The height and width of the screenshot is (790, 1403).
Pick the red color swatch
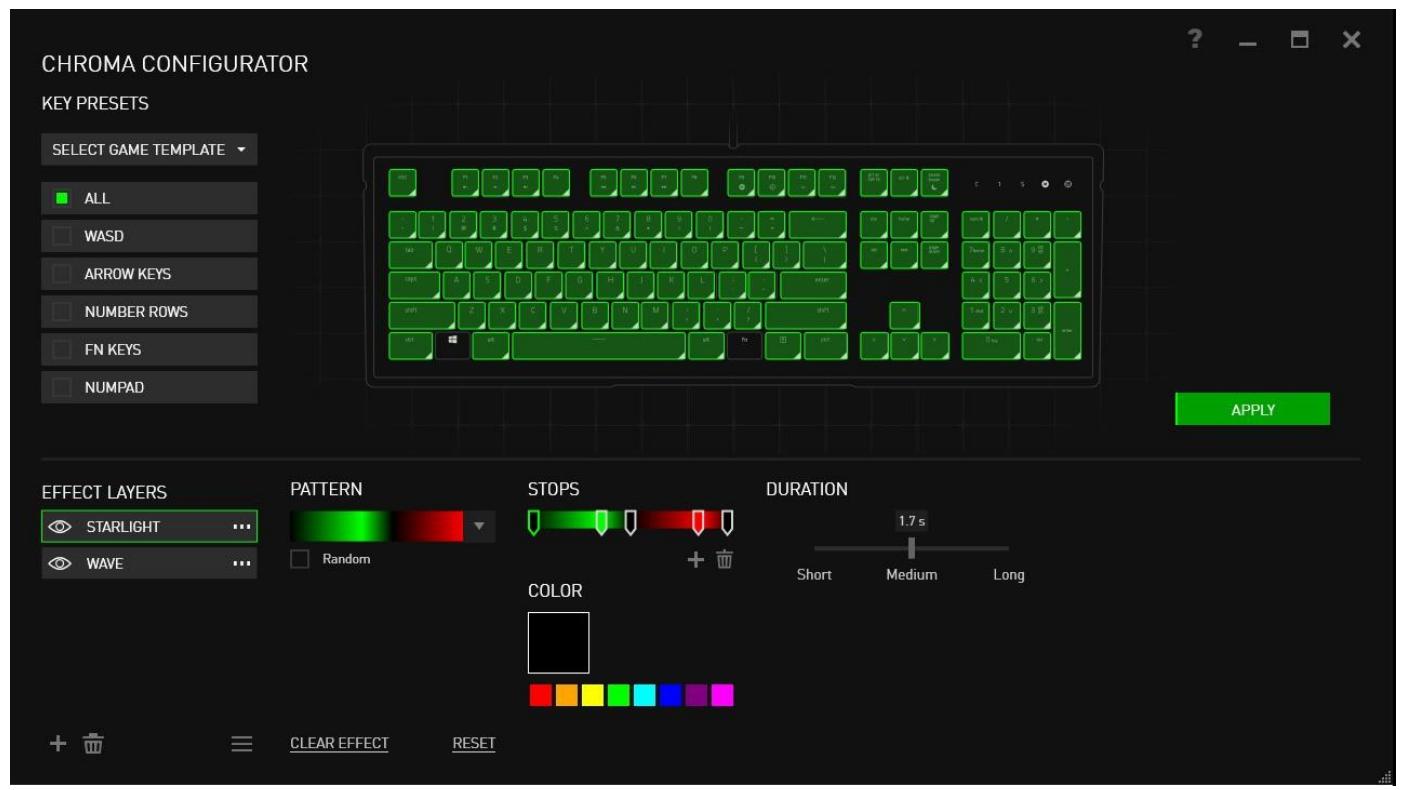point(541,695)
